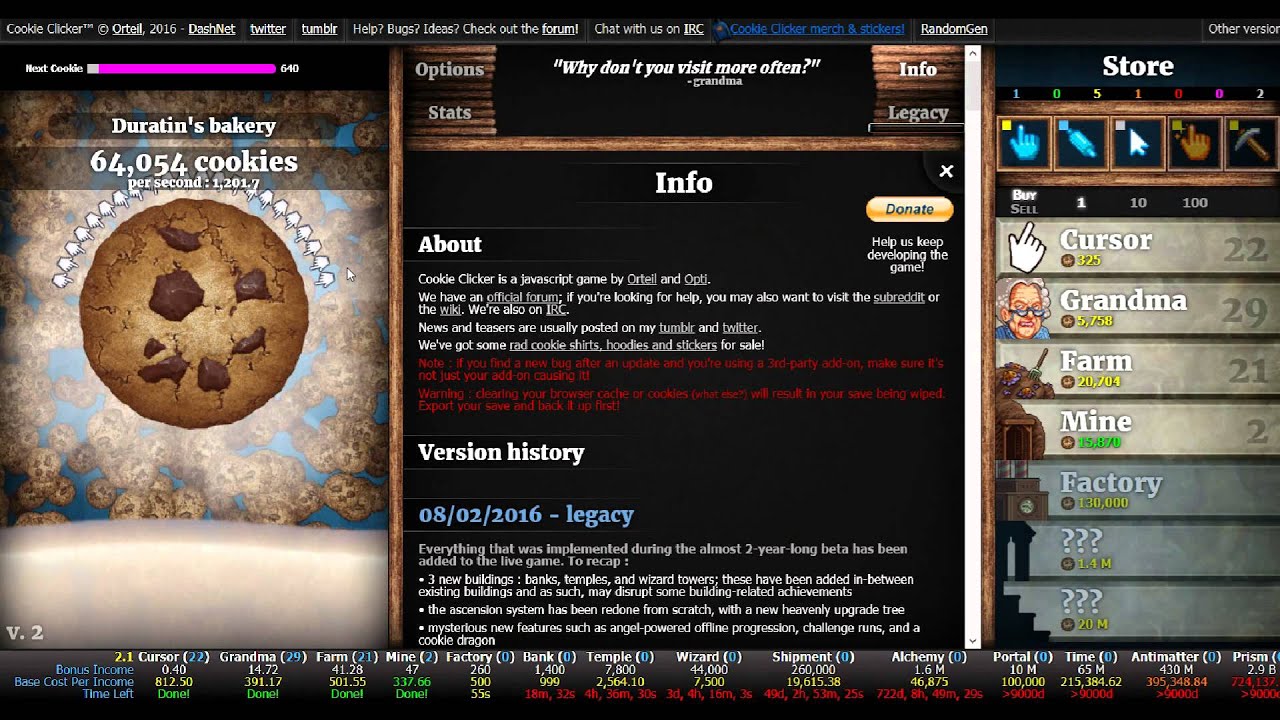This screenshot has height=720, width=1280.
Task: Open the tumblr link in the top bar
Action: (x=319, y=29)
